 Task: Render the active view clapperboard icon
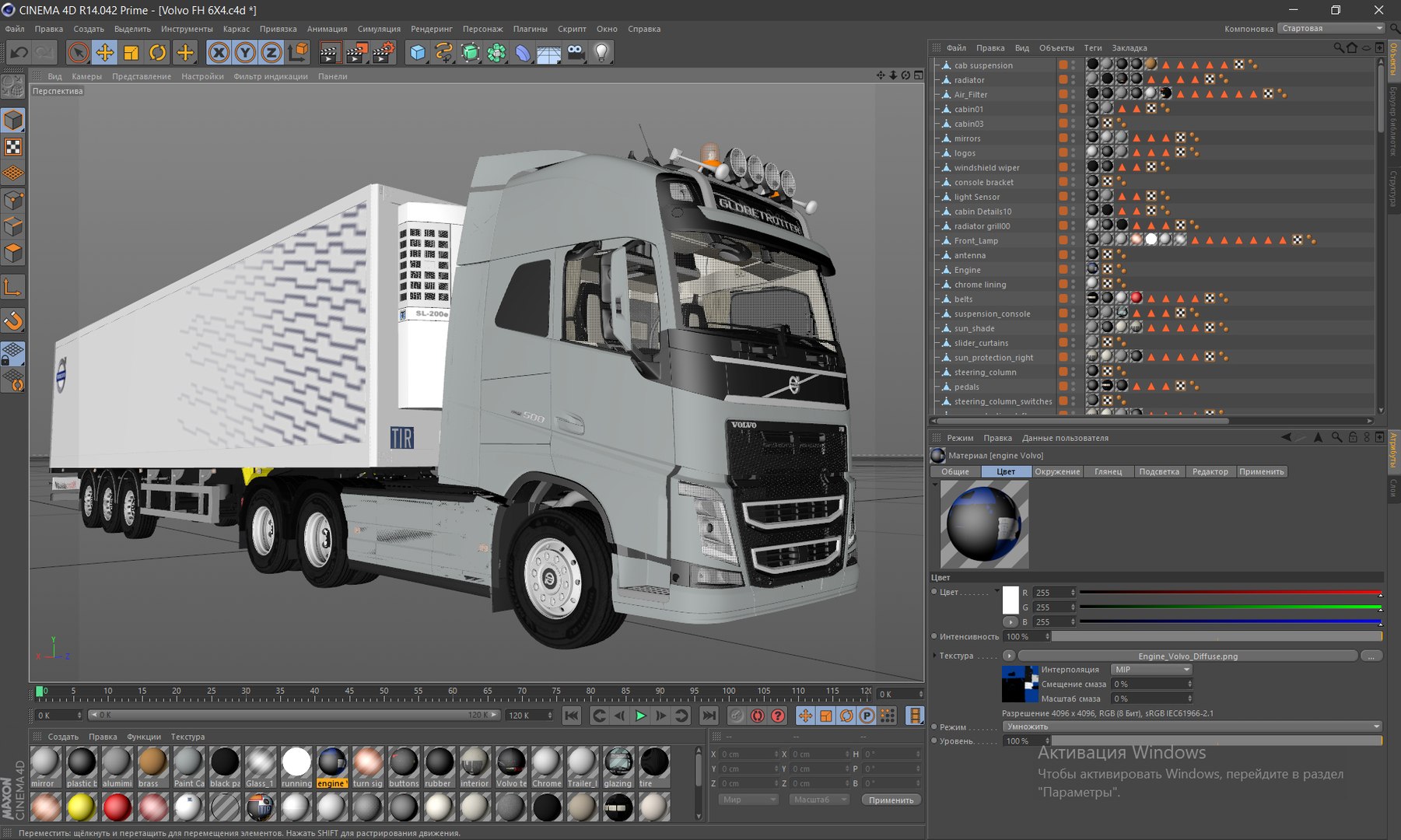(x=330, y=53)
